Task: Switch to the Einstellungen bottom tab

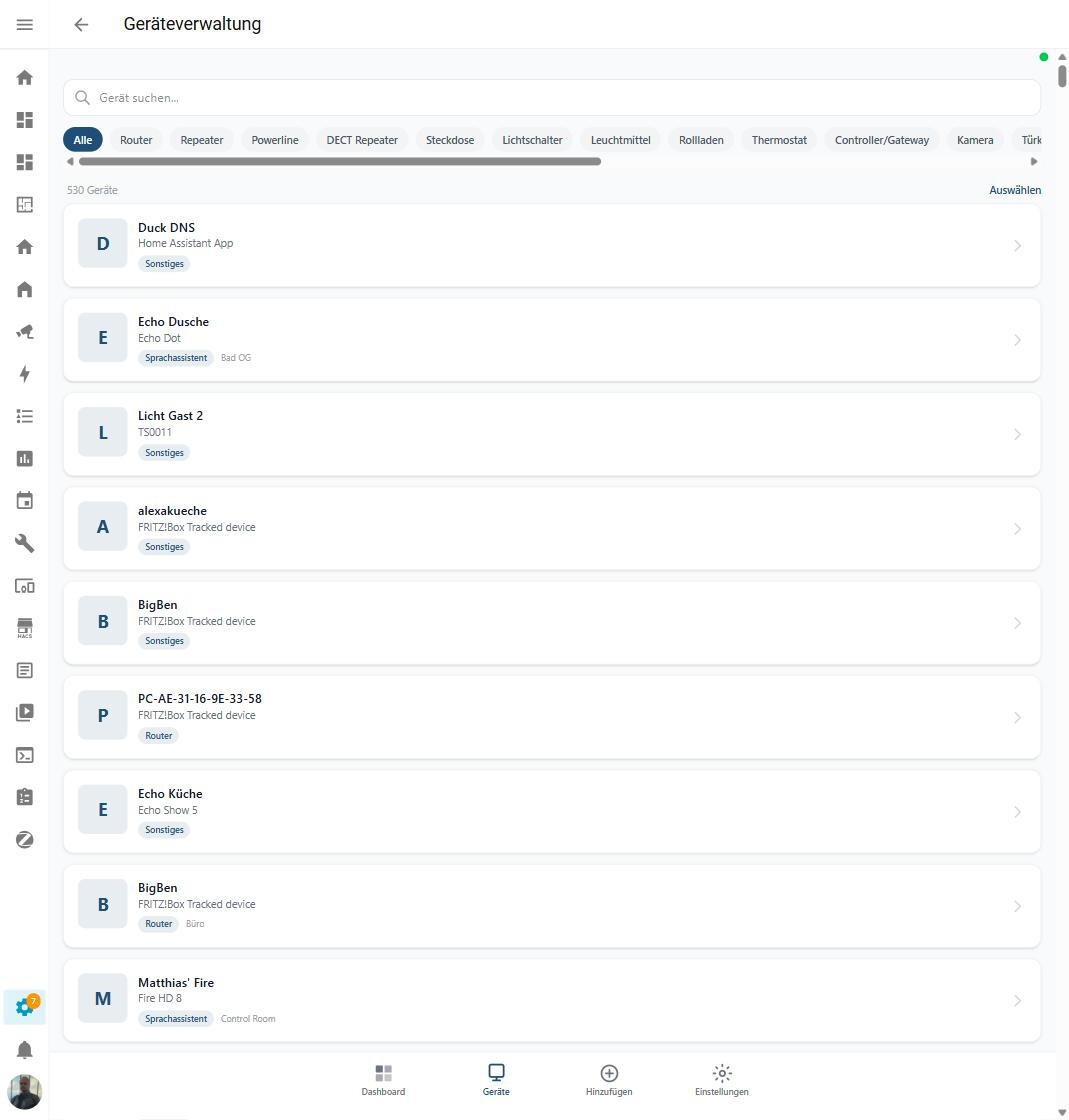Action: point(721,1080)
